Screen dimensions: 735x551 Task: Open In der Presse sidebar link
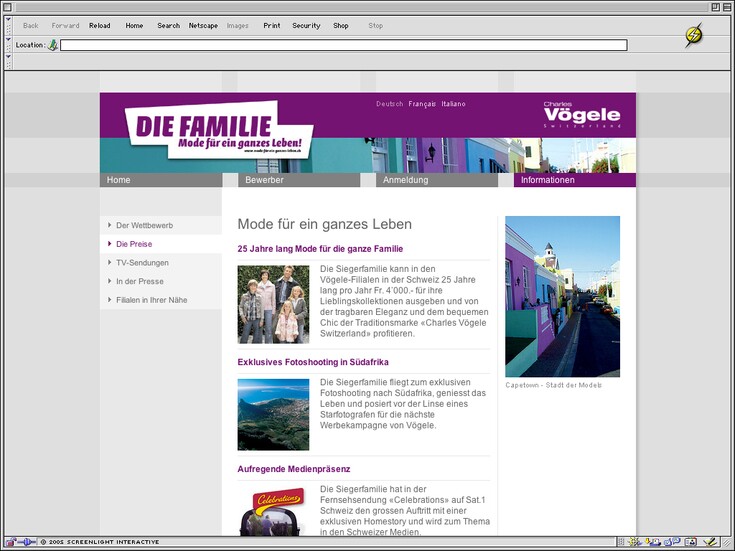161,281
